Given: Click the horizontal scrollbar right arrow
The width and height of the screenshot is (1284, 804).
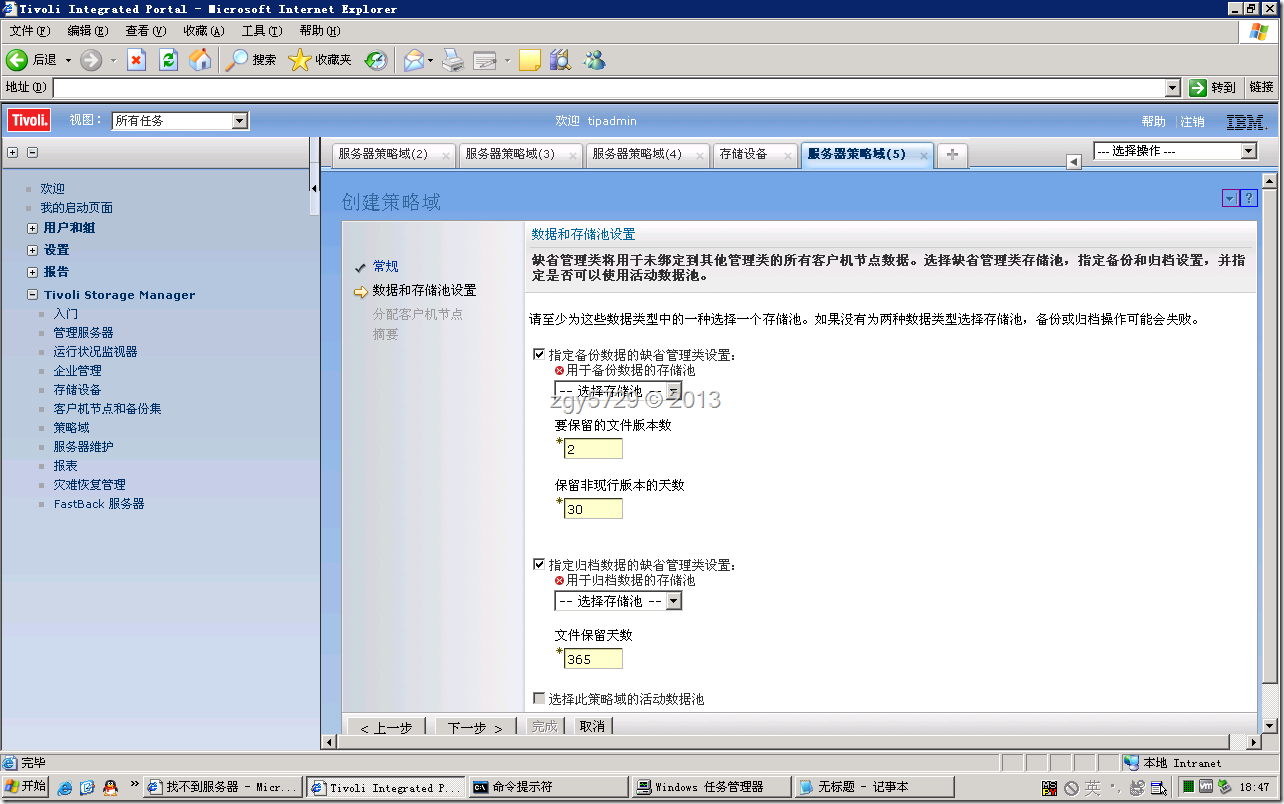Looking at the screenshot, I should [1254, 742].
